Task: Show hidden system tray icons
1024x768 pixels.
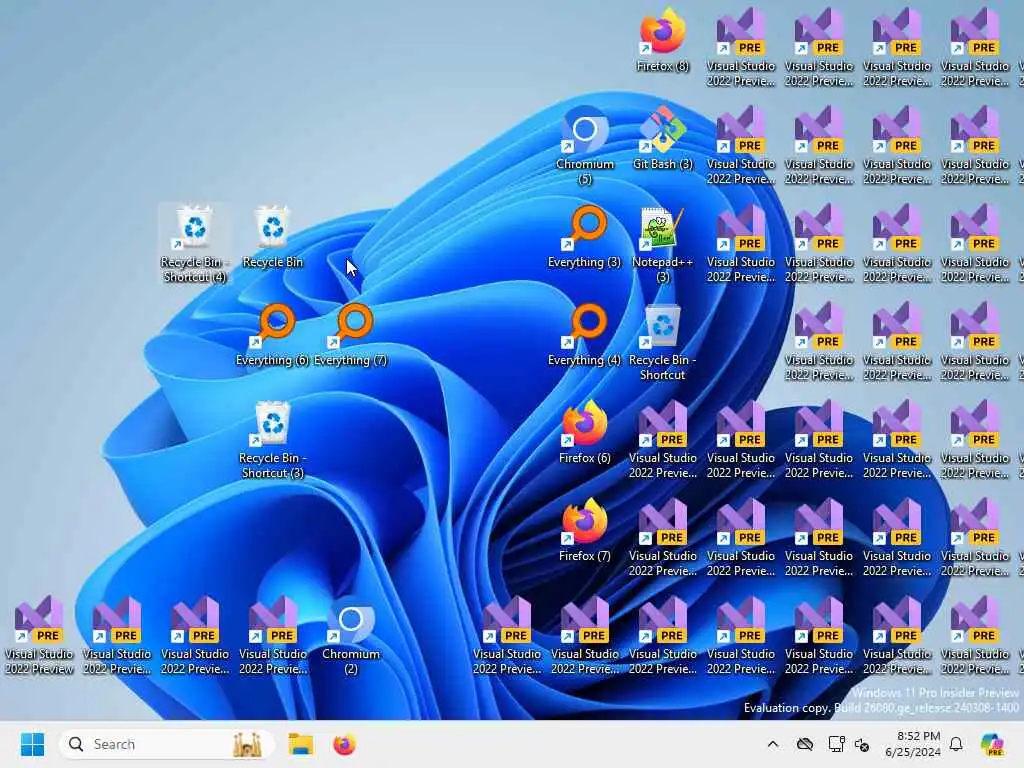Action: click(773, 744)
